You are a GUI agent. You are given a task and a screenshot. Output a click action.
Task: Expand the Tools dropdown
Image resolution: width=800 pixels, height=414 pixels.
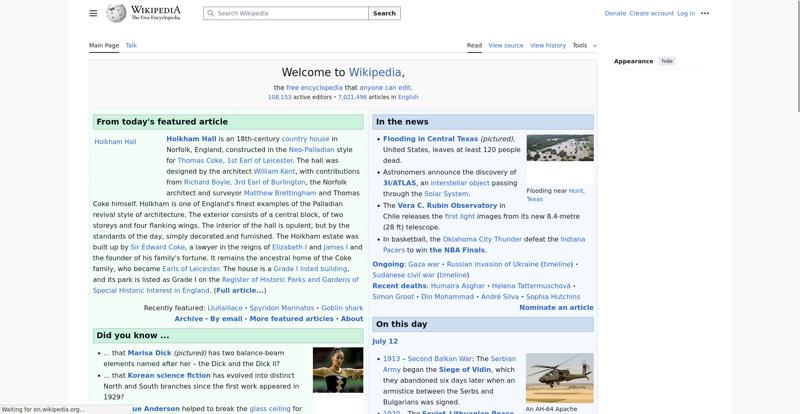click(584, 45)
